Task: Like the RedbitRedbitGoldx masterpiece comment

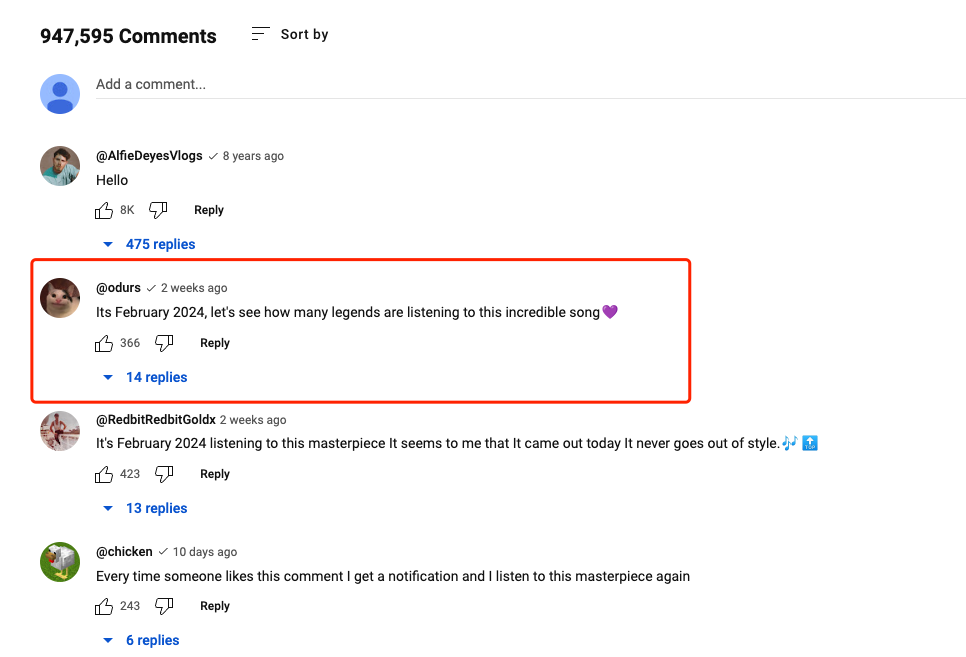Action: click(x=104, y=474)
